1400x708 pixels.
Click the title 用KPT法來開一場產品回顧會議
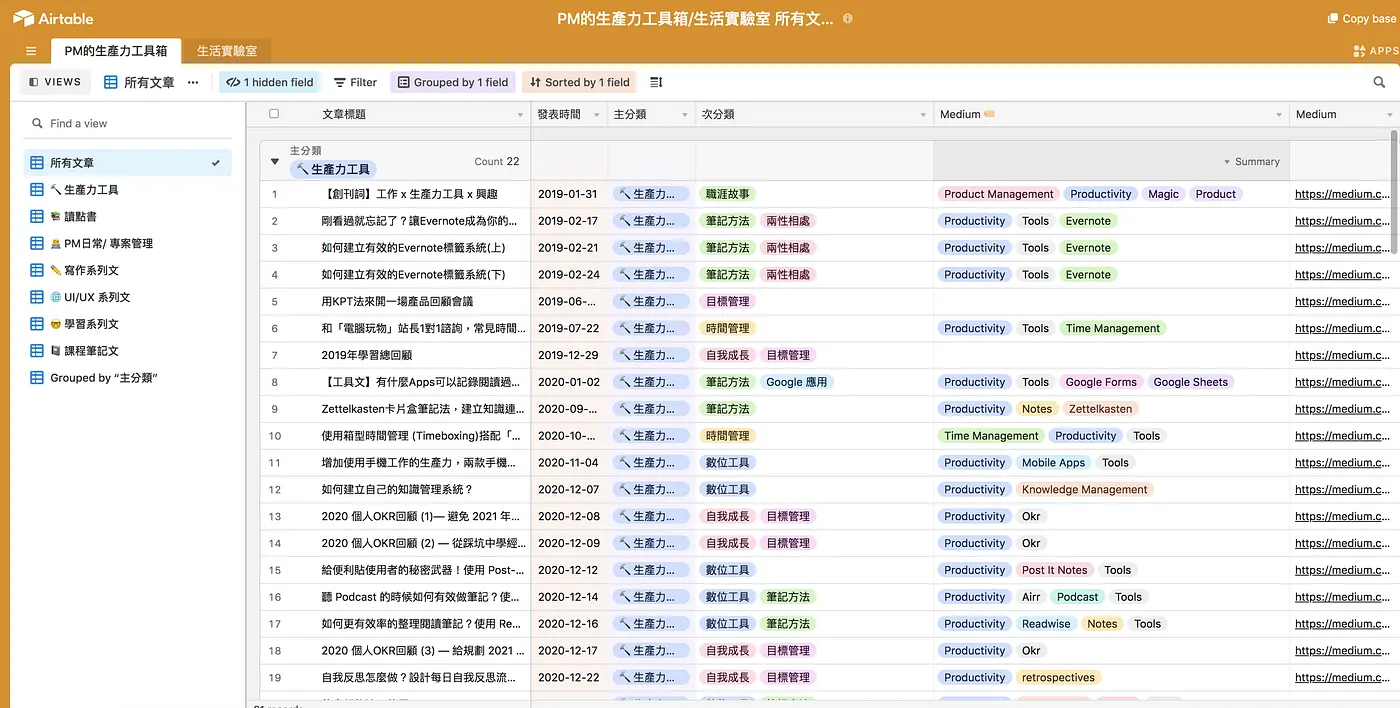(397, 301)
